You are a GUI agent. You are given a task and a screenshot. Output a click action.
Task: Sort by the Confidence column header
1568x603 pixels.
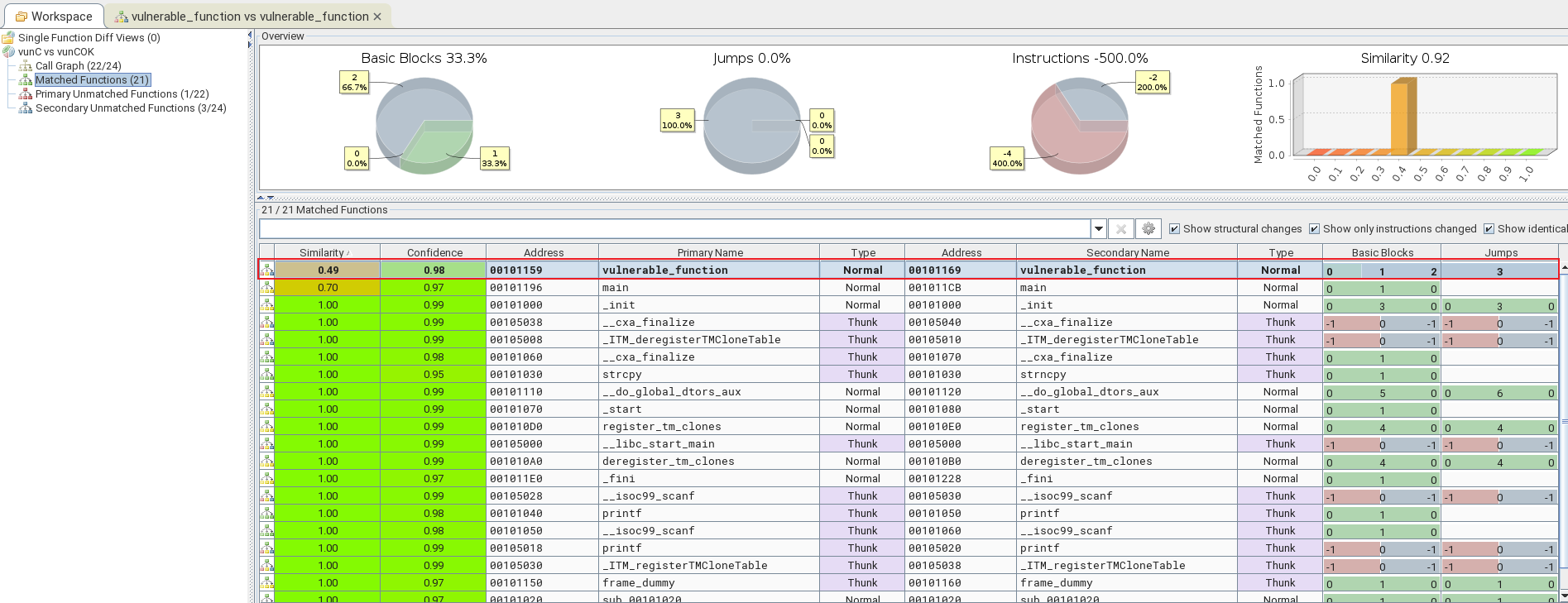click(434, 252)
